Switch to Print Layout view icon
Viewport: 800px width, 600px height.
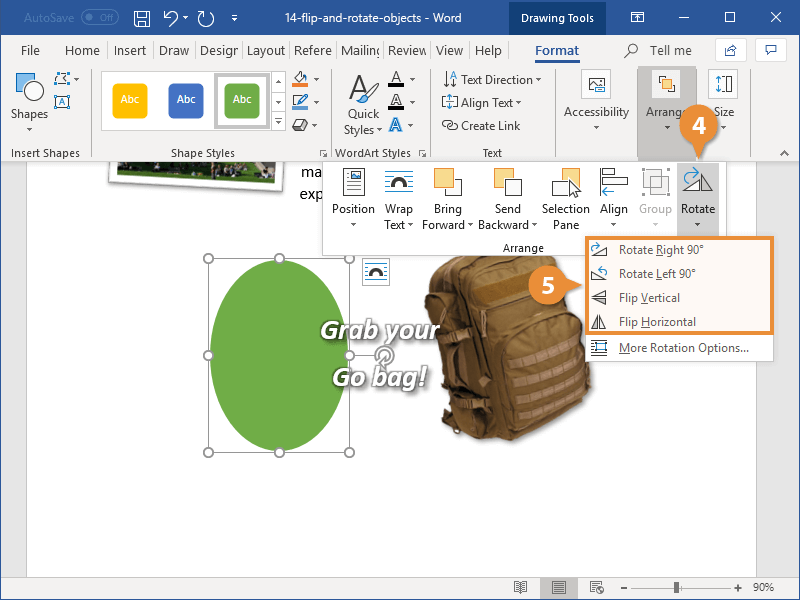tap(559, 587)
